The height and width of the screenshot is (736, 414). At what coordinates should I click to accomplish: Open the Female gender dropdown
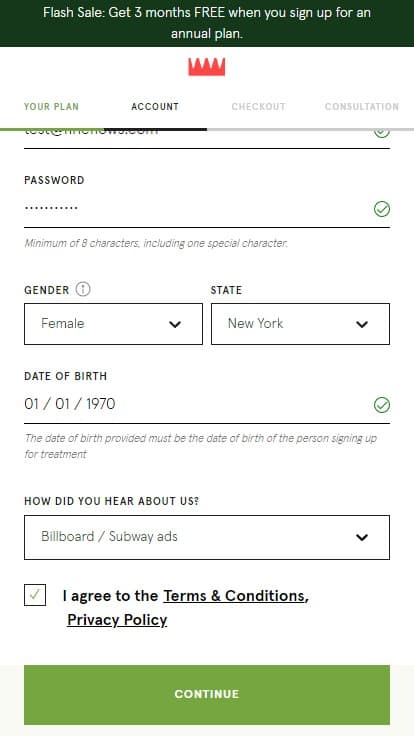point(113,324)
